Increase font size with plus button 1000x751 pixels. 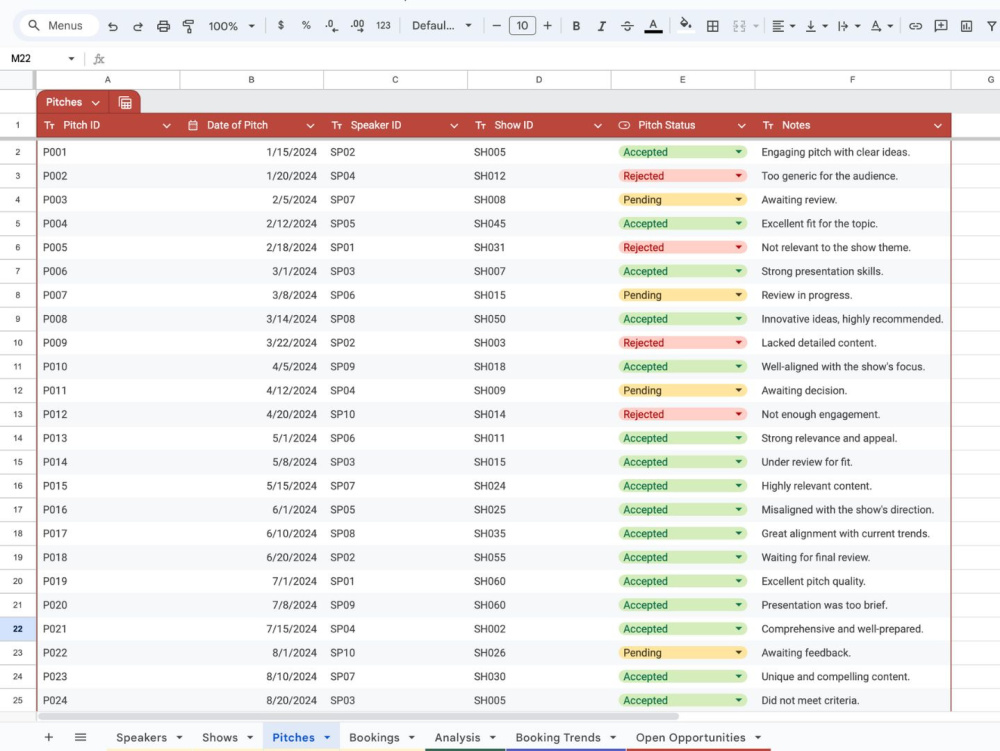coord(547,26)
